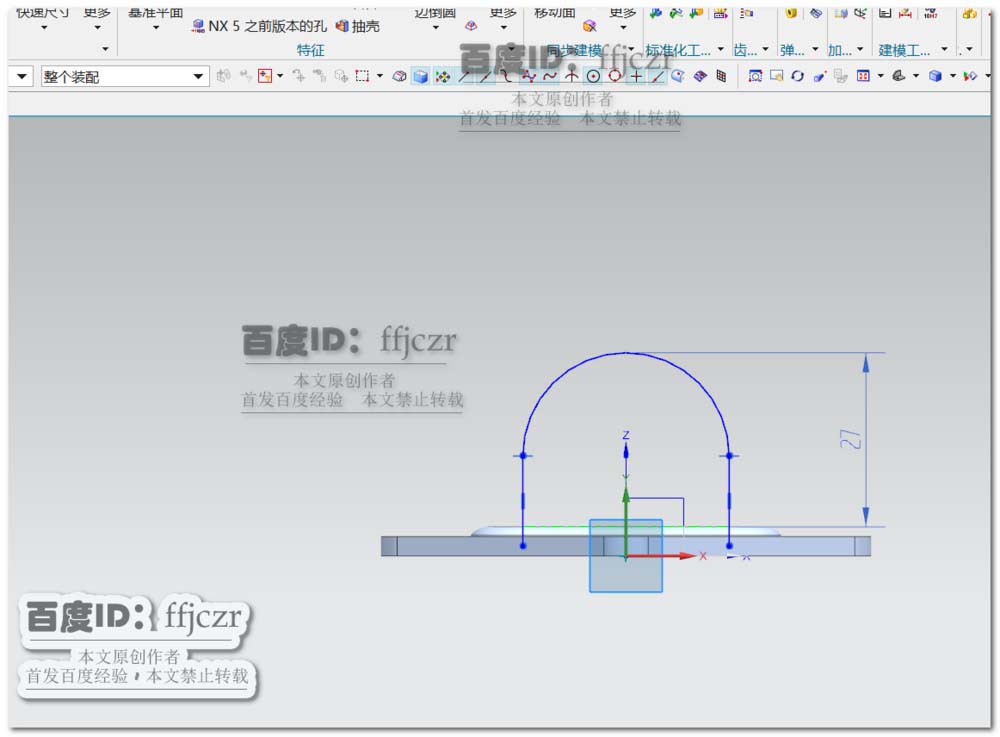Click the rectangle selection marquee icon
Image resolution: width=1000 pixels, height=737 pixels.
(x=362, y=77)
